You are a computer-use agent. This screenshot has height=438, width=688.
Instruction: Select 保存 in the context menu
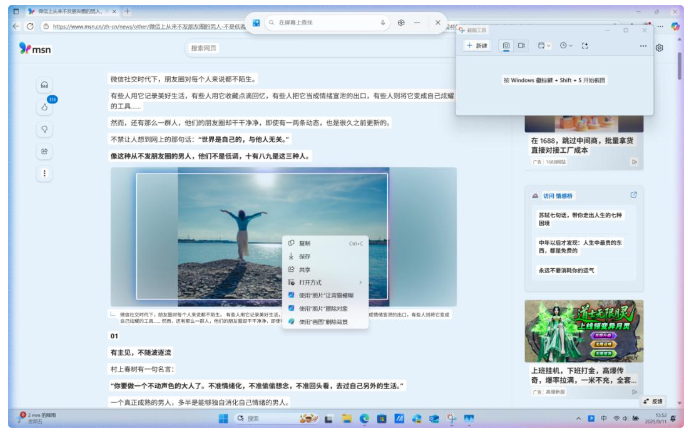325,256
